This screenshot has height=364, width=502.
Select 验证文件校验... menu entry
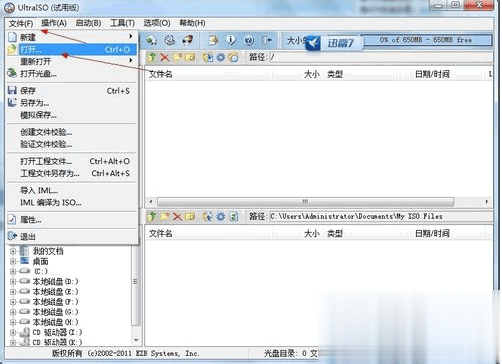pyautogui.click(x=72, y=144)
